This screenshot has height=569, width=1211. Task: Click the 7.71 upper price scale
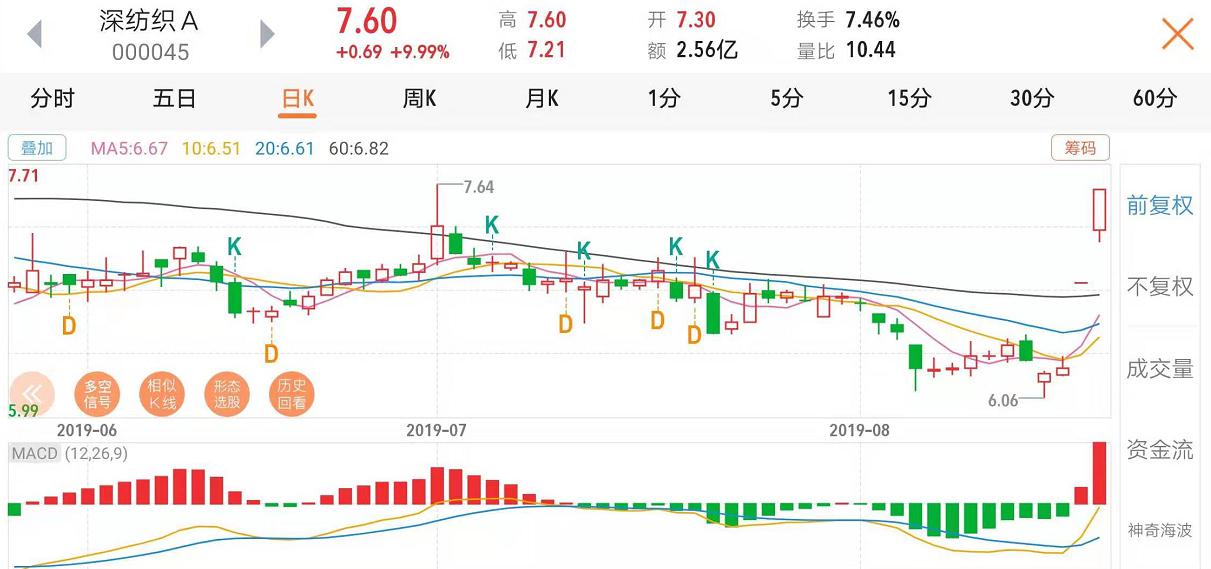(x=23, y=176)
